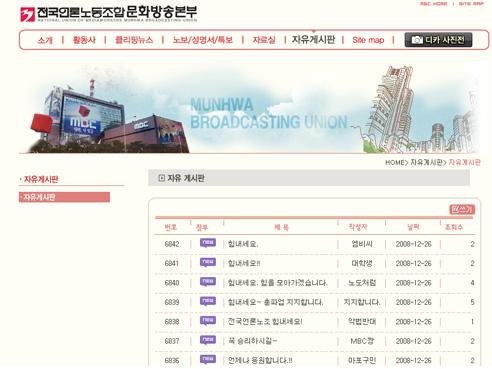Open the 자료실 menu
Viewport: 492px width, 369px height.
264,40
